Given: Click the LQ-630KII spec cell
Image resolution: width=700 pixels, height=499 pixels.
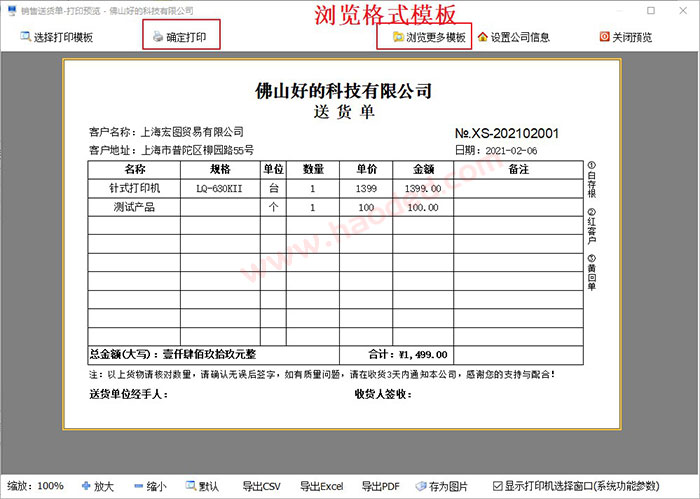Looking at the screenshot, I should pos(219,189).
